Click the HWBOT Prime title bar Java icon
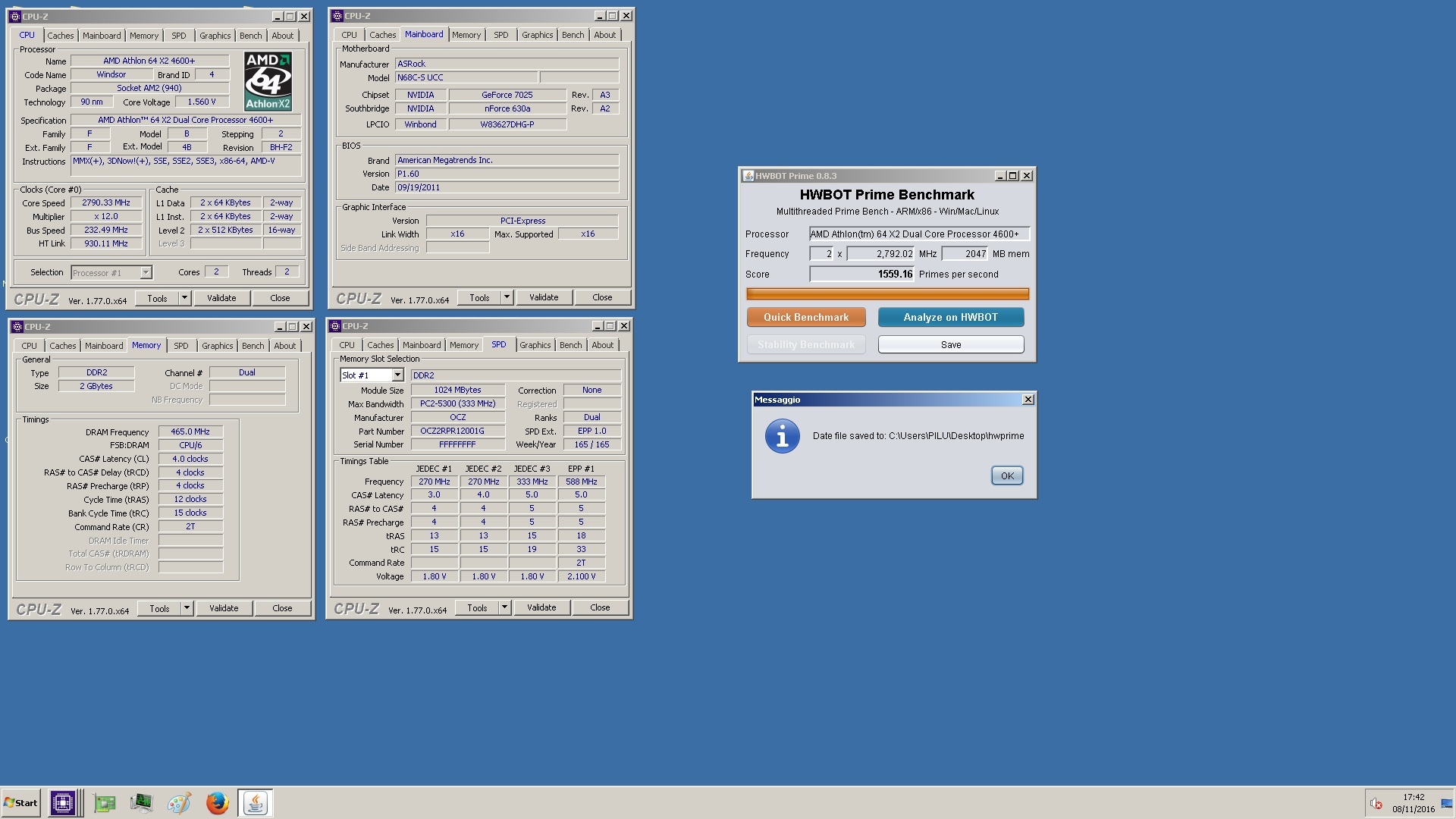This screenshot has width=1456, height=819. (748, 176)
